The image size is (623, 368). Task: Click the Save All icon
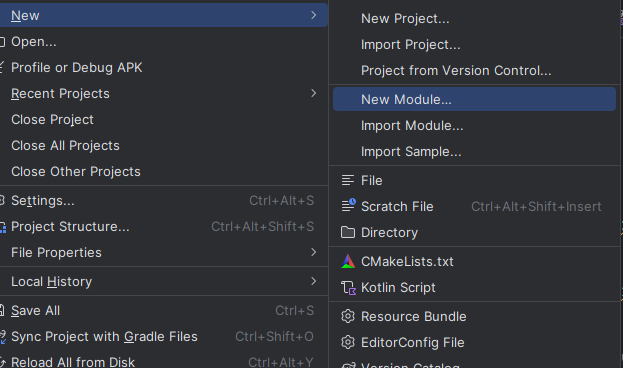coord(2,311)
